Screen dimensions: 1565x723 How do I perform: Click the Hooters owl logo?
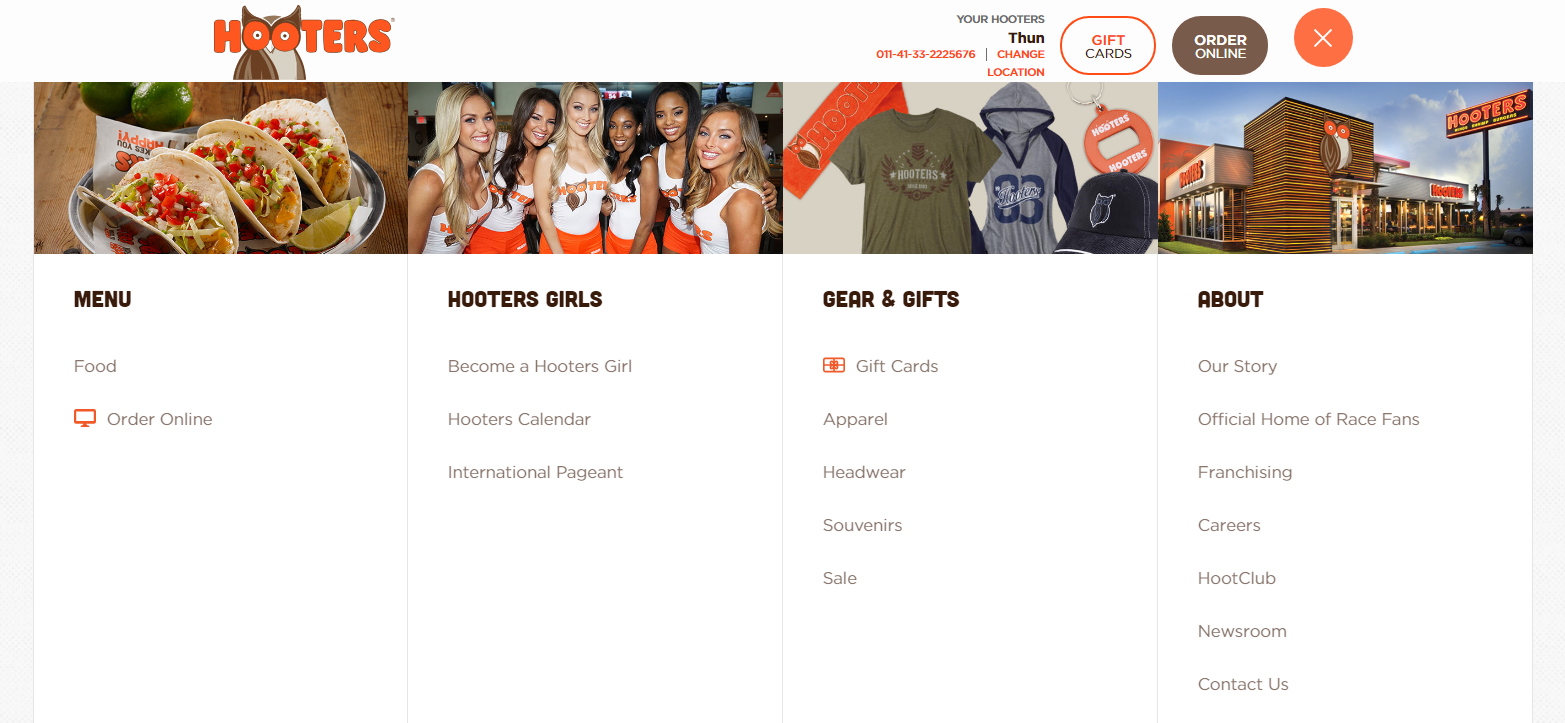click(x=303, y=42)
